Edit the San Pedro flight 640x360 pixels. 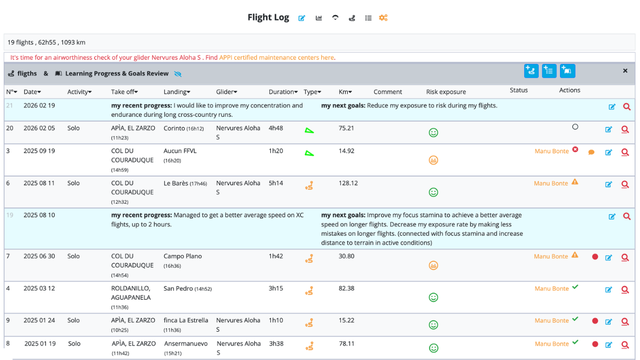coord(608,290)
